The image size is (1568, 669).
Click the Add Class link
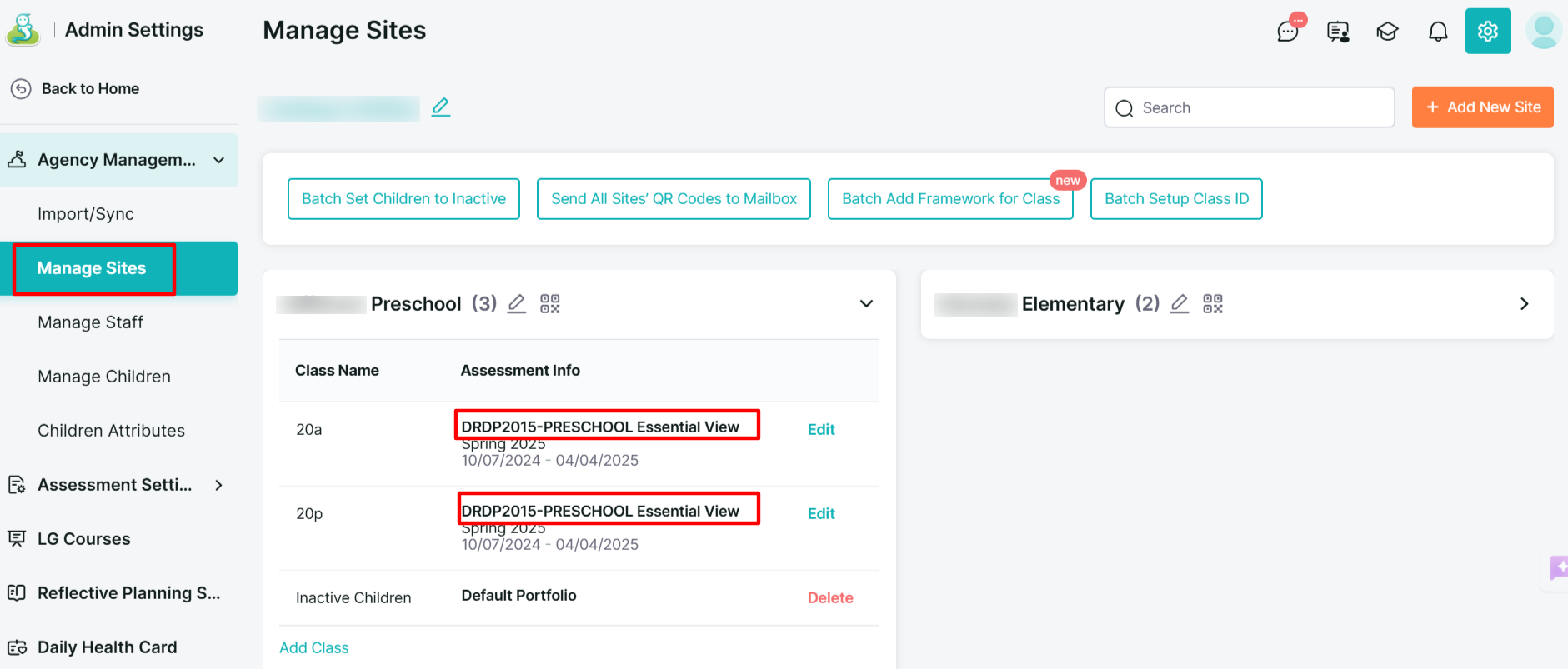click(x=314, y=648)
